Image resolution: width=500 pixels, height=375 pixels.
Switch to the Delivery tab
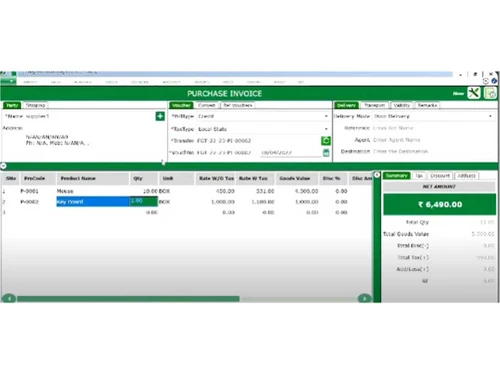tap(346, 105)
